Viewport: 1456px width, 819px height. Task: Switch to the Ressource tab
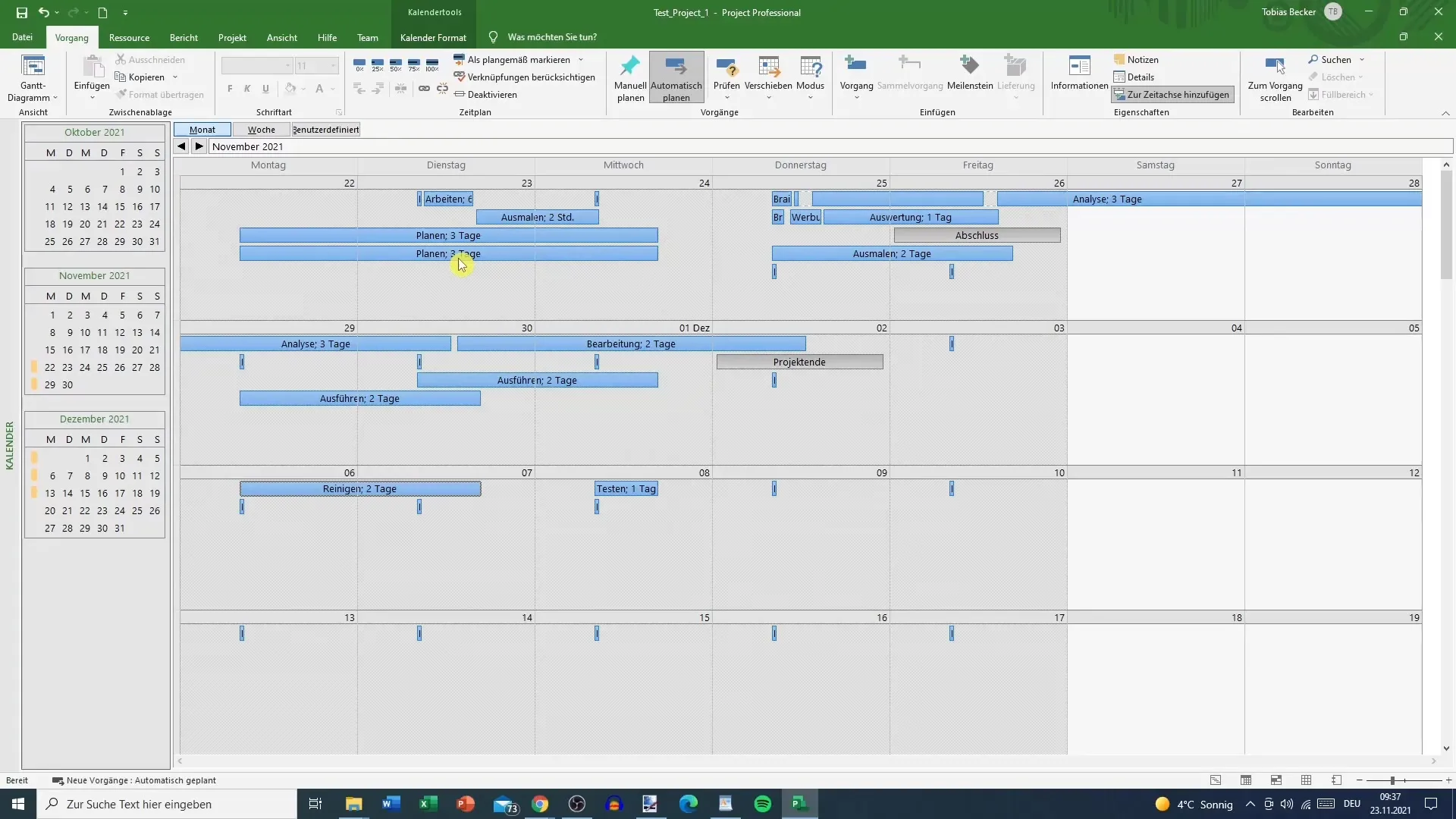[129, 37]
